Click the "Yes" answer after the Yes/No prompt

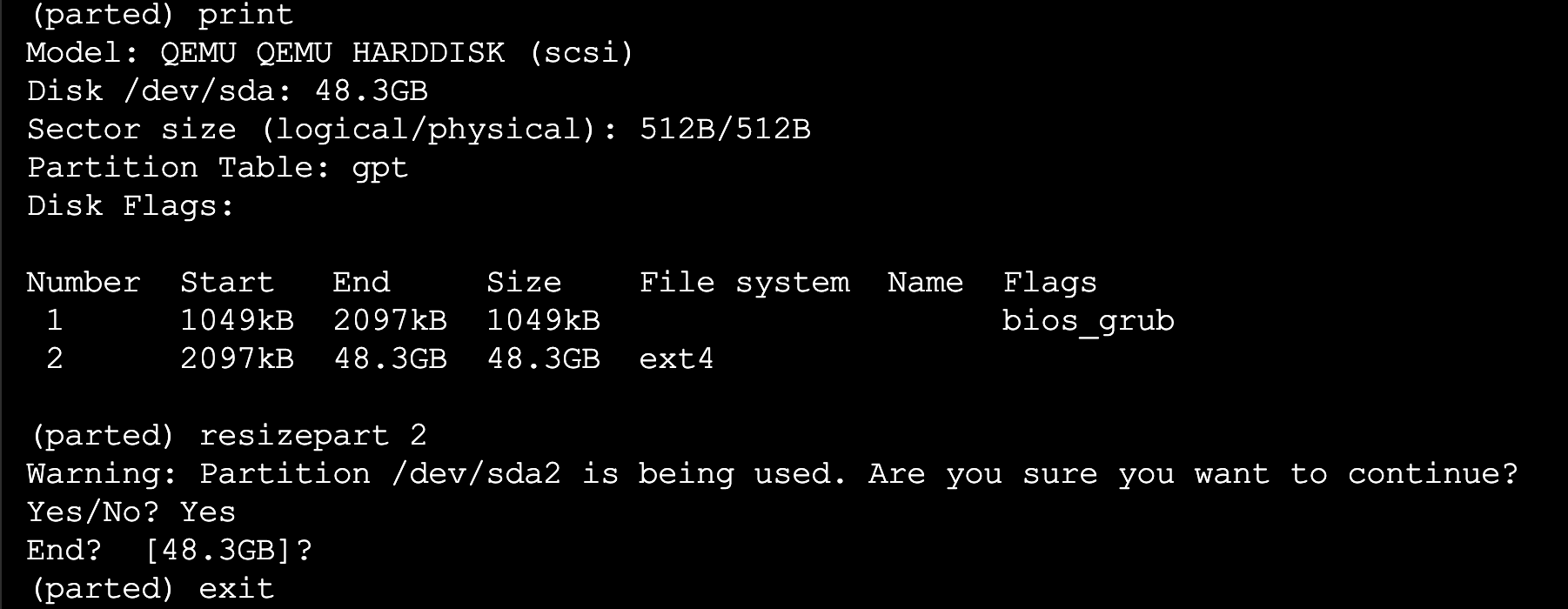click(x=208, y=512)
